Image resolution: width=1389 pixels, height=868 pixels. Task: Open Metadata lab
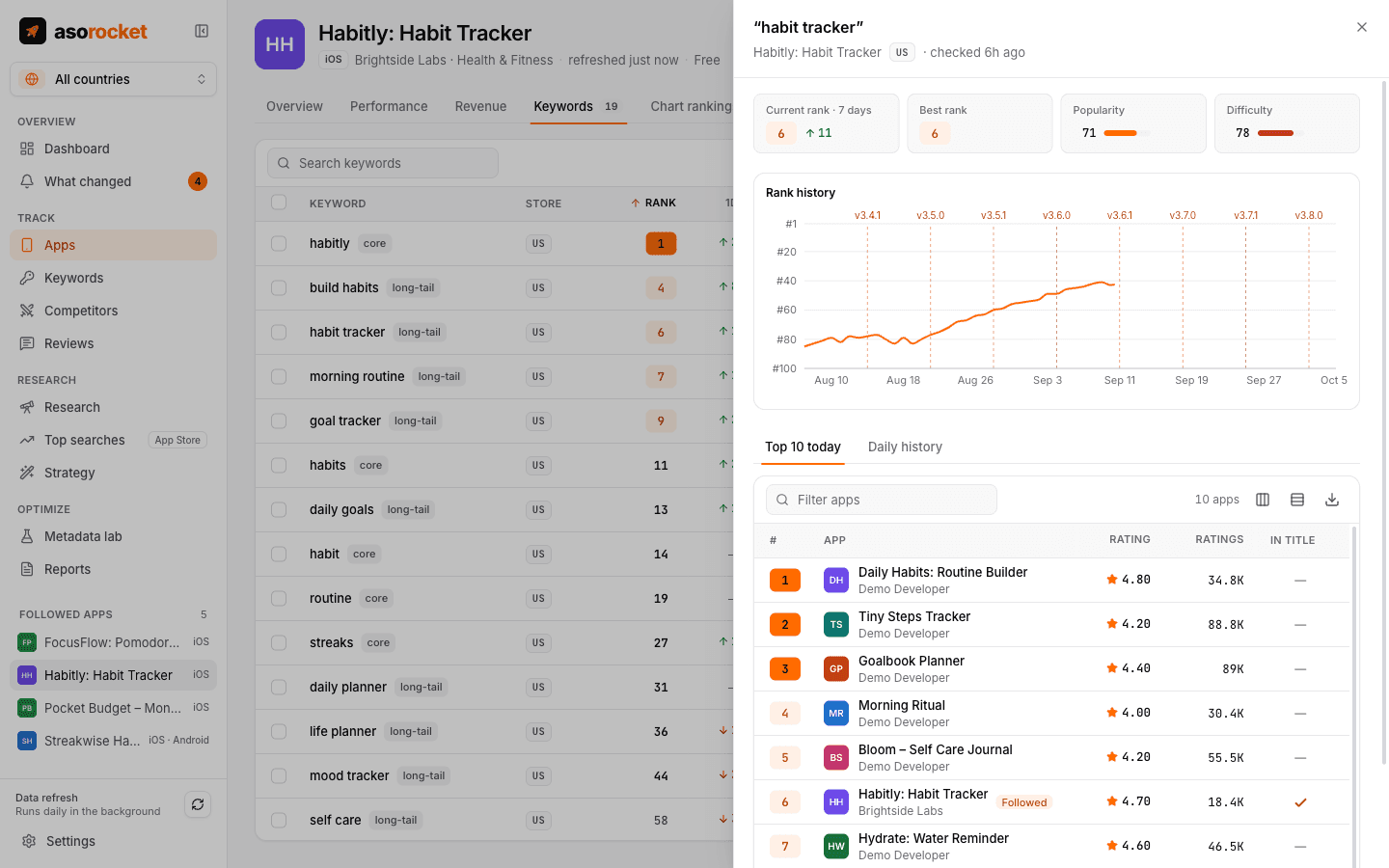click(113, 536)
